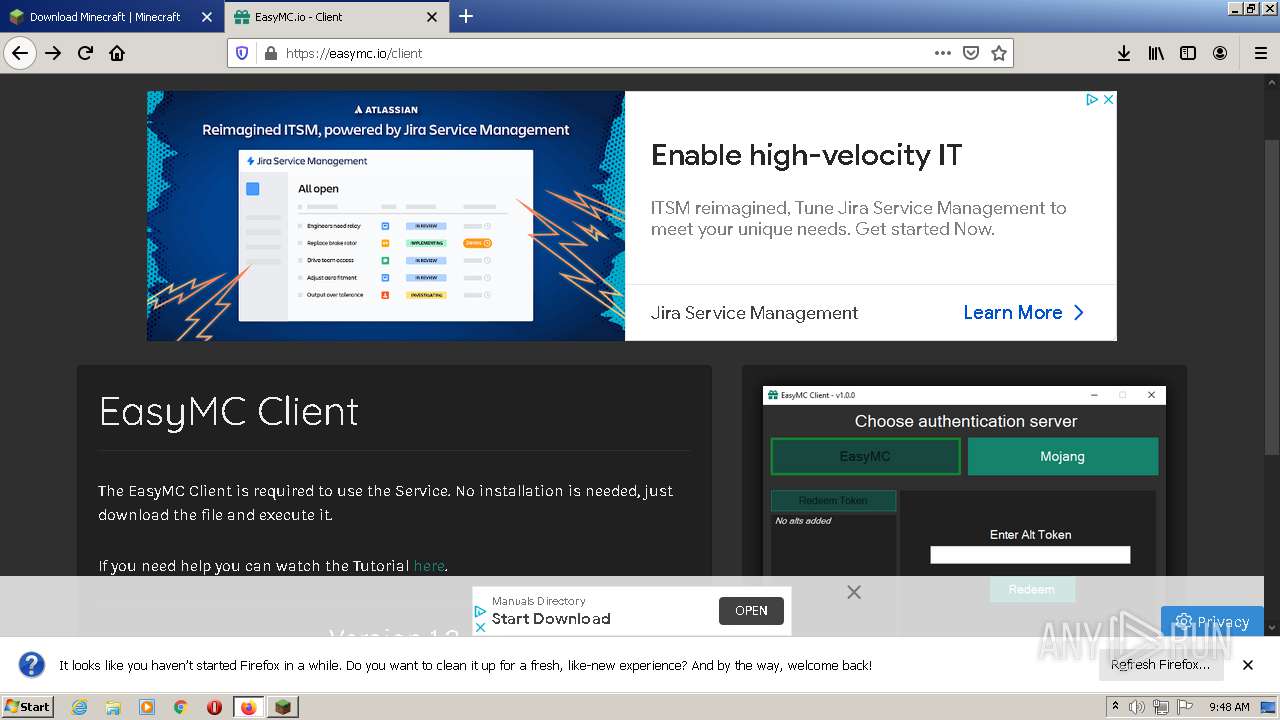Open AdChoices info icon on Jira ad
This screenshot has width=1280, height=720.
[x=1092, y=99]
